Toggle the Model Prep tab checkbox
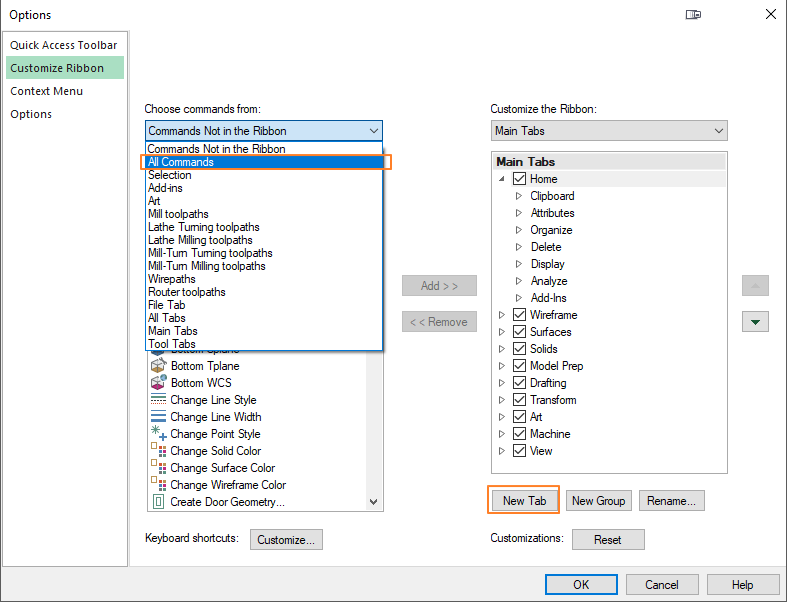Screen dimensions: 787x602 click(x=519, y=366)
